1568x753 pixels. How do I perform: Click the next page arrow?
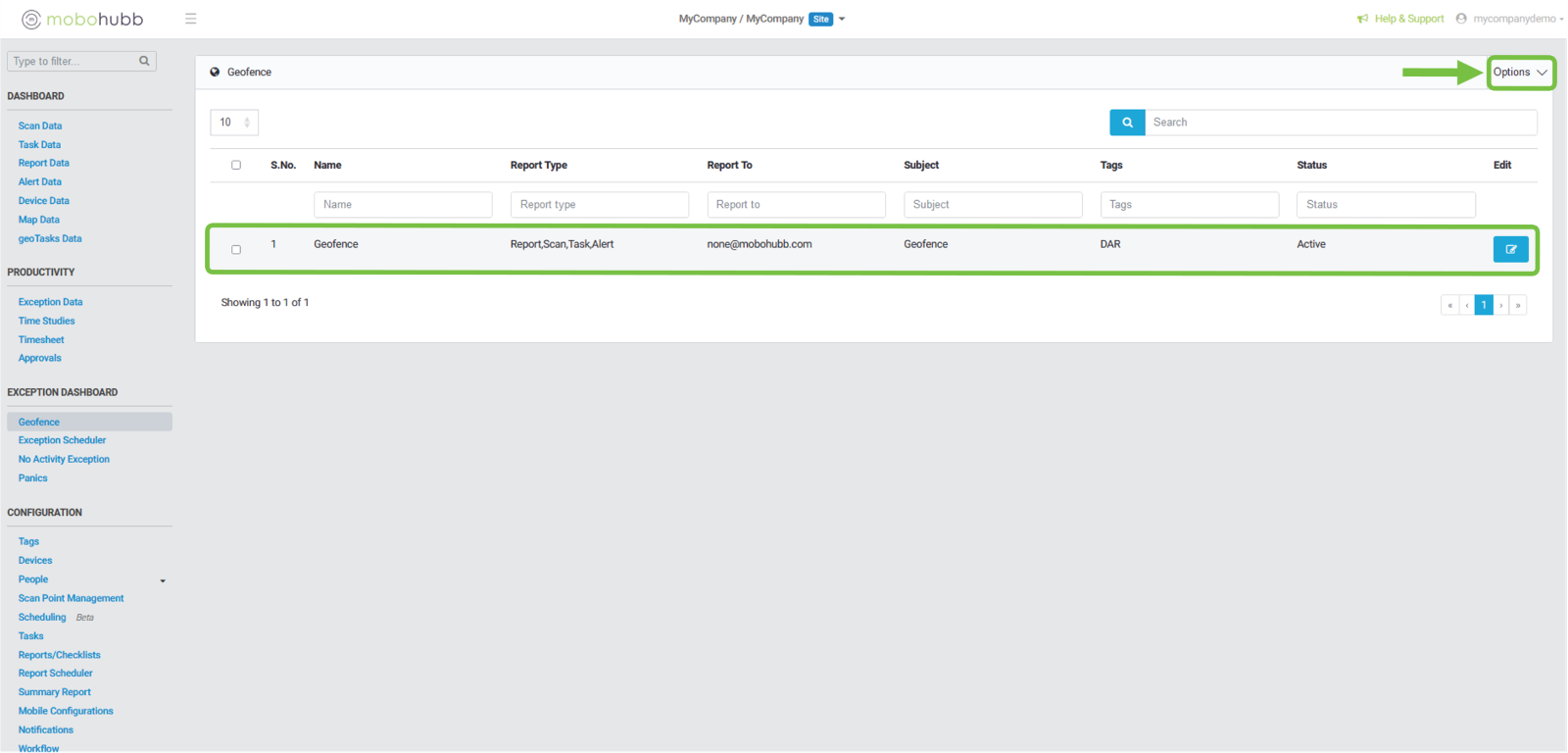pos(1500,305)
